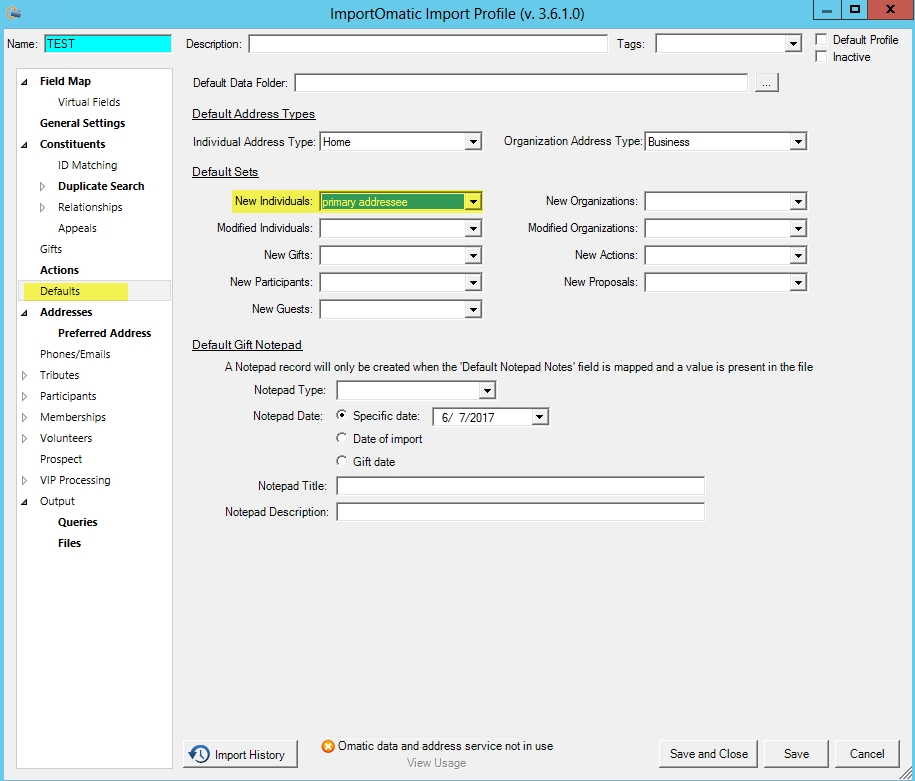
Task: Click the orange Omatic service warning icon
Action: 328,746
